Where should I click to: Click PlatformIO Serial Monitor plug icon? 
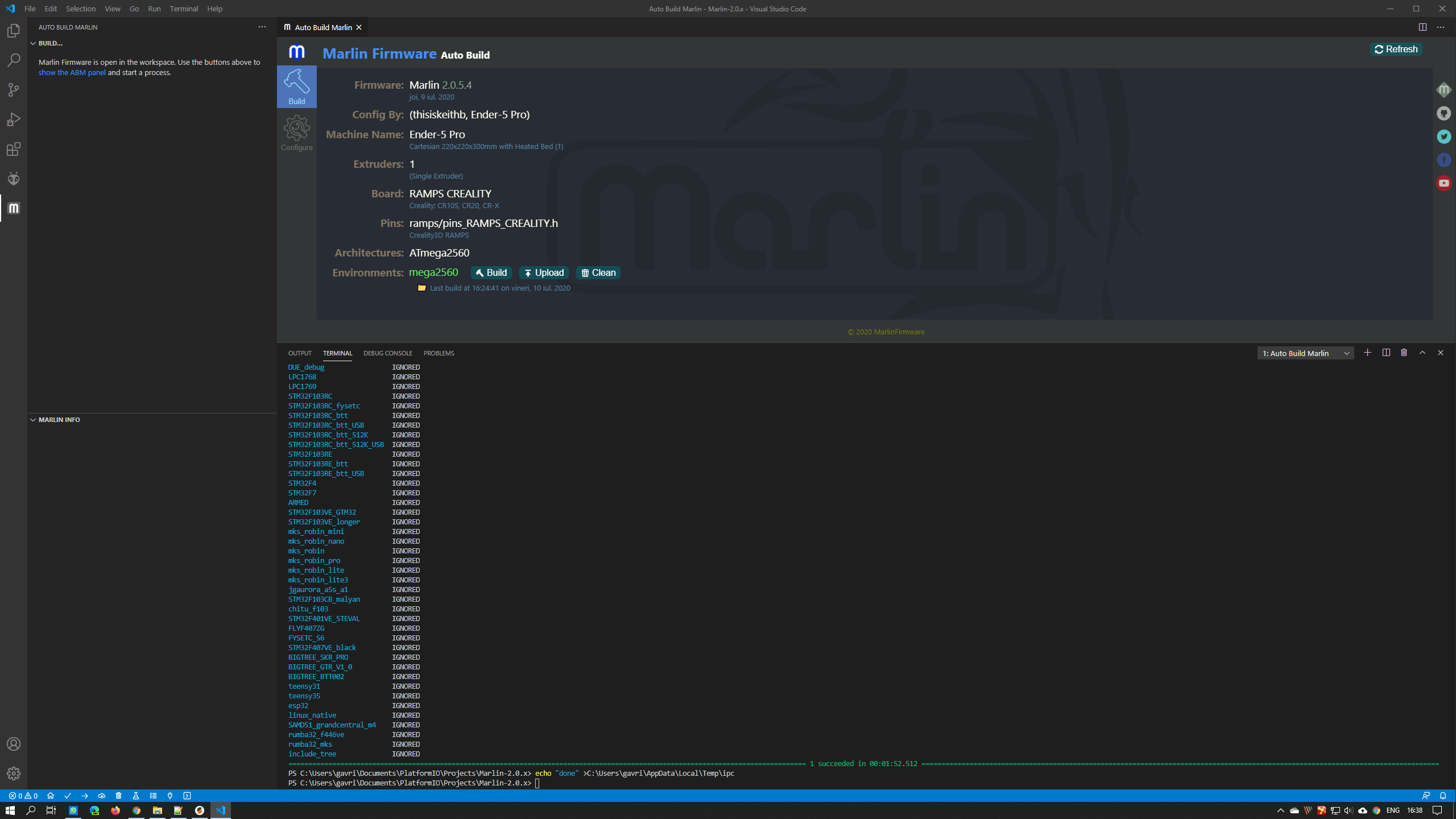(x=170, y=796)
